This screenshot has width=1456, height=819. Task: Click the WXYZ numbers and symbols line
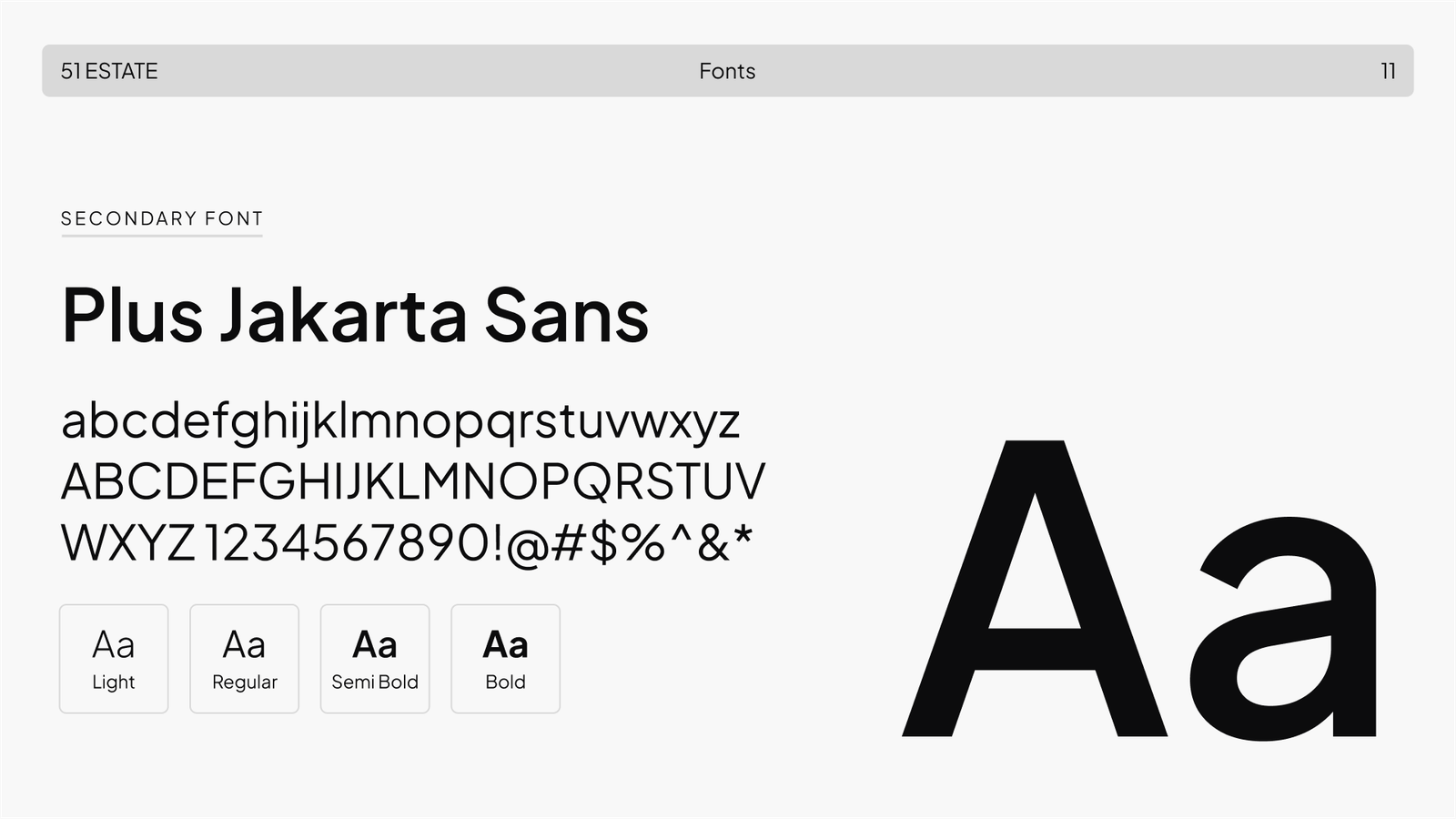click(407, 543)
